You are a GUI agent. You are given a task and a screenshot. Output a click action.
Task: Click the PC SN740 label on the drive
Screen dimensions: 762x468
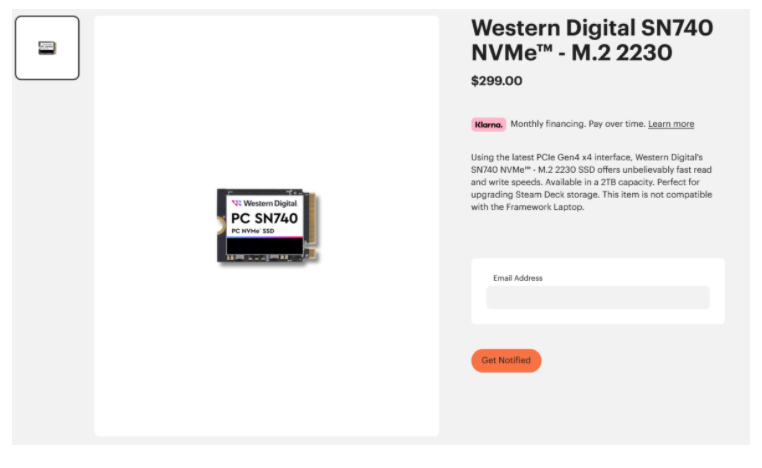click(264, 218)
